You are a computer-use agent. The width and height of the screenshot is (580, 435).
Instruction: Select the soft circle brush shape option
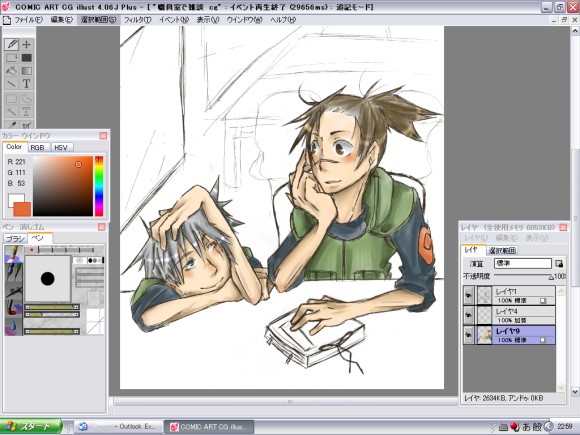79,260
